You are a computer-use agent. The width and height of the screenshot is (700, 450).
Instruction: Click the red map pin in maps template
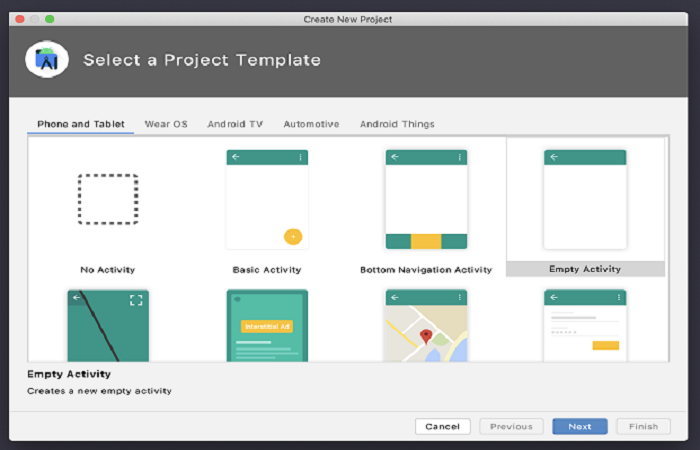(x=426, y=336)
